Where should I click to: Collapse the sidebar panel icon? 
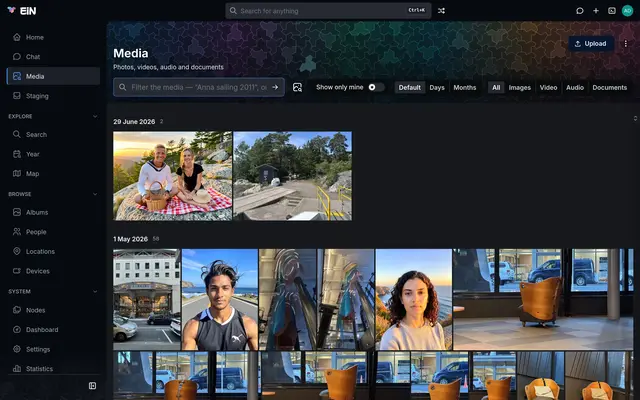tap(93, 386)
